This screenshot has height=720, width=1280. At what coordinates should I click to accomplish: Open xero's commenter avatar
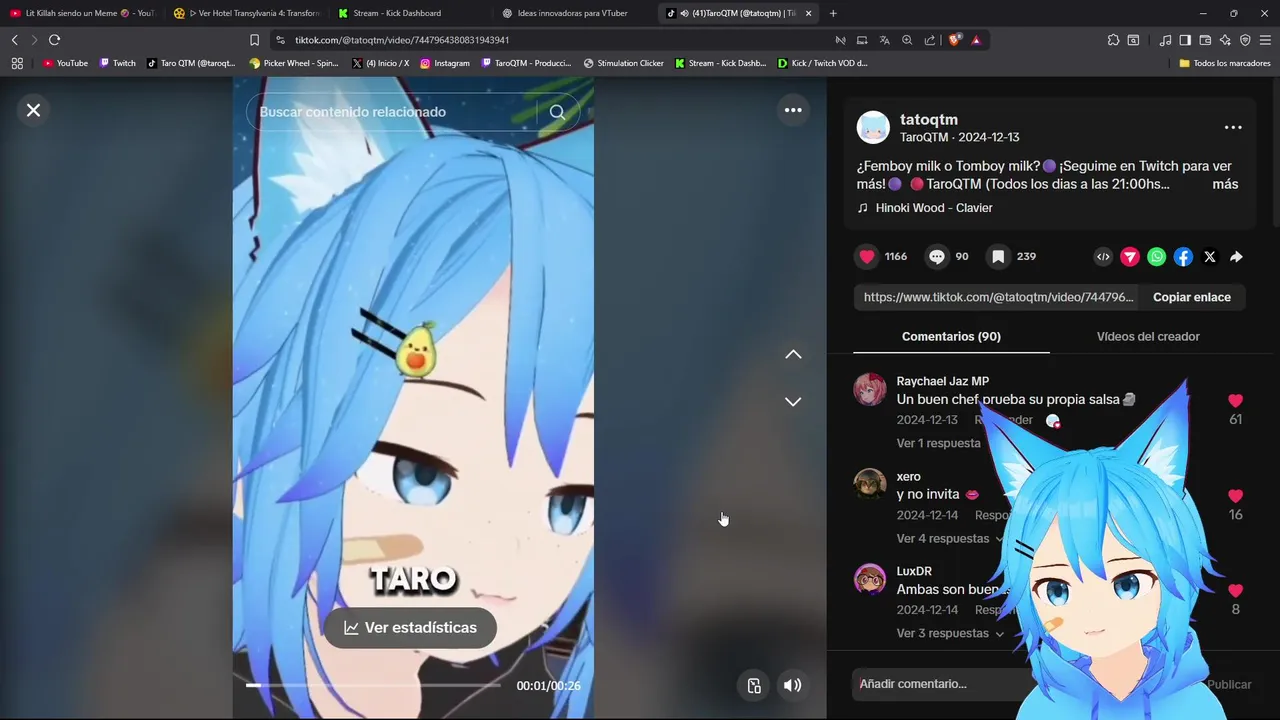tap(870, 484)
